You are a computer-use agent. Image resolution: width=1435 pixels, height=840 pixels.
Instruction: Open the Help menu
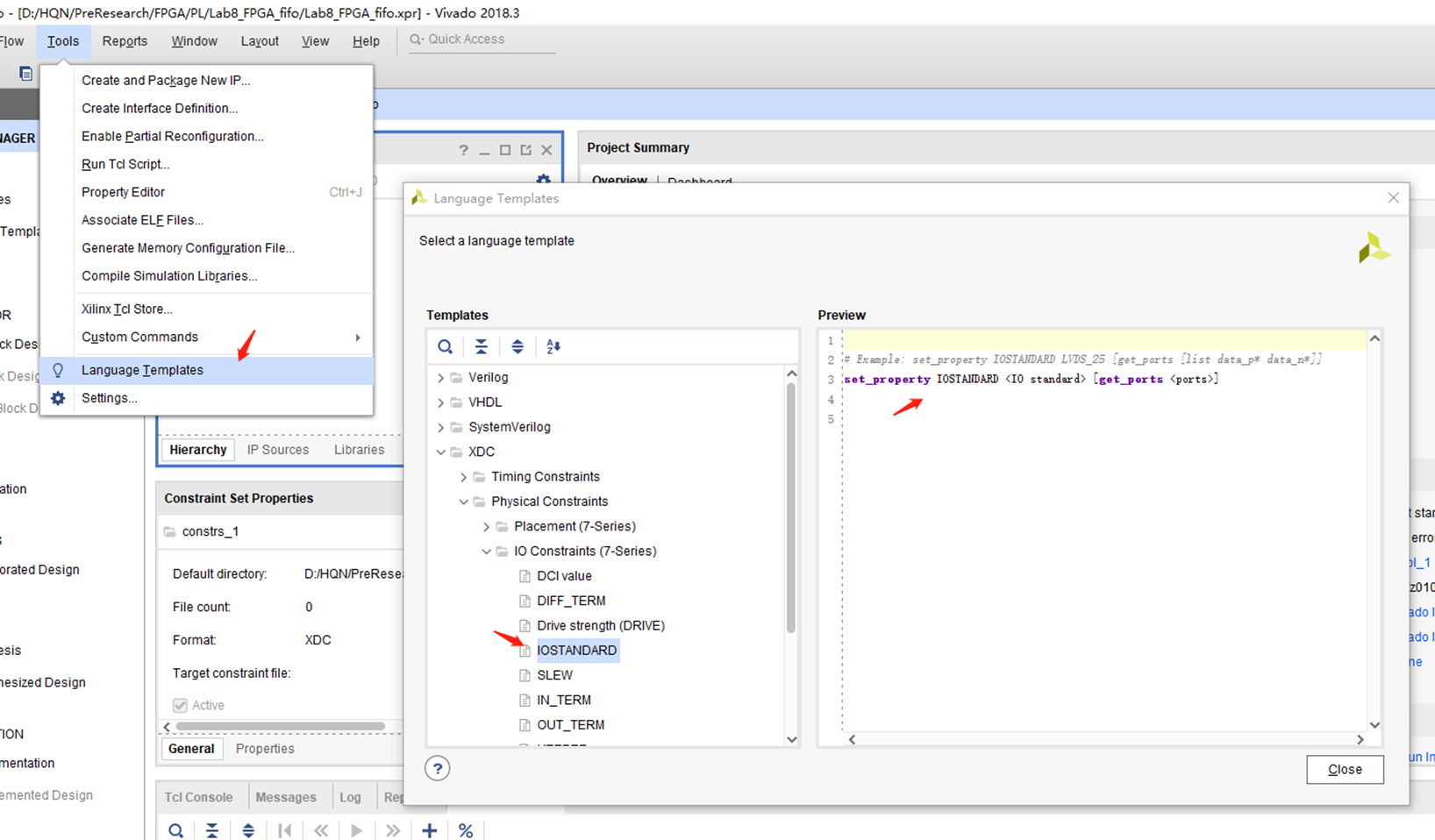tap(366, 41)
